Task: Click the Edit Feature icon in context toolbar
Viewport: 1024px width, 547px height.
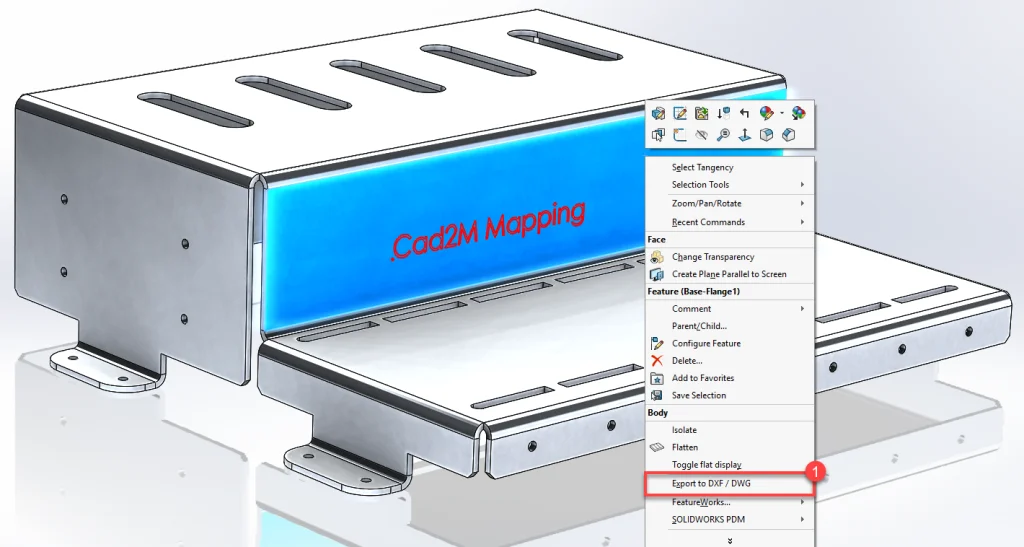Action: [x=658, y=114]
